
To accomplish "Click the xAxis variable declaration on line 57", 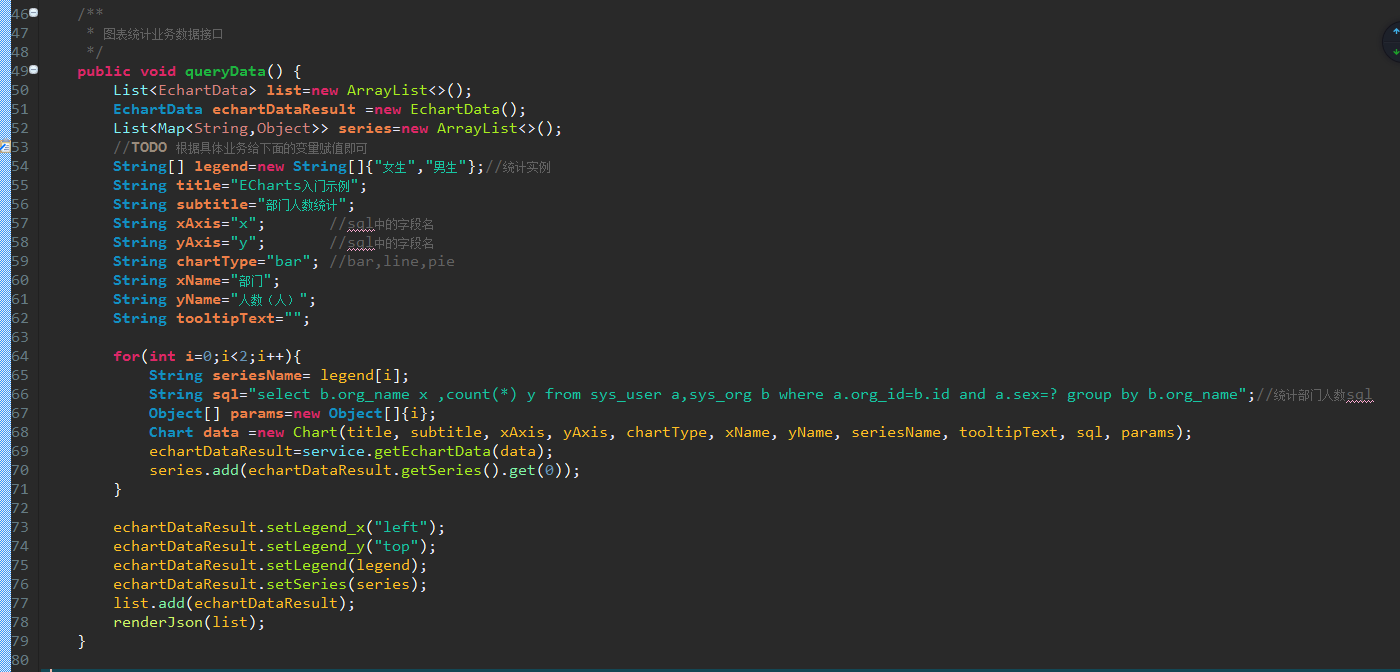I will [x=189, y=223].
